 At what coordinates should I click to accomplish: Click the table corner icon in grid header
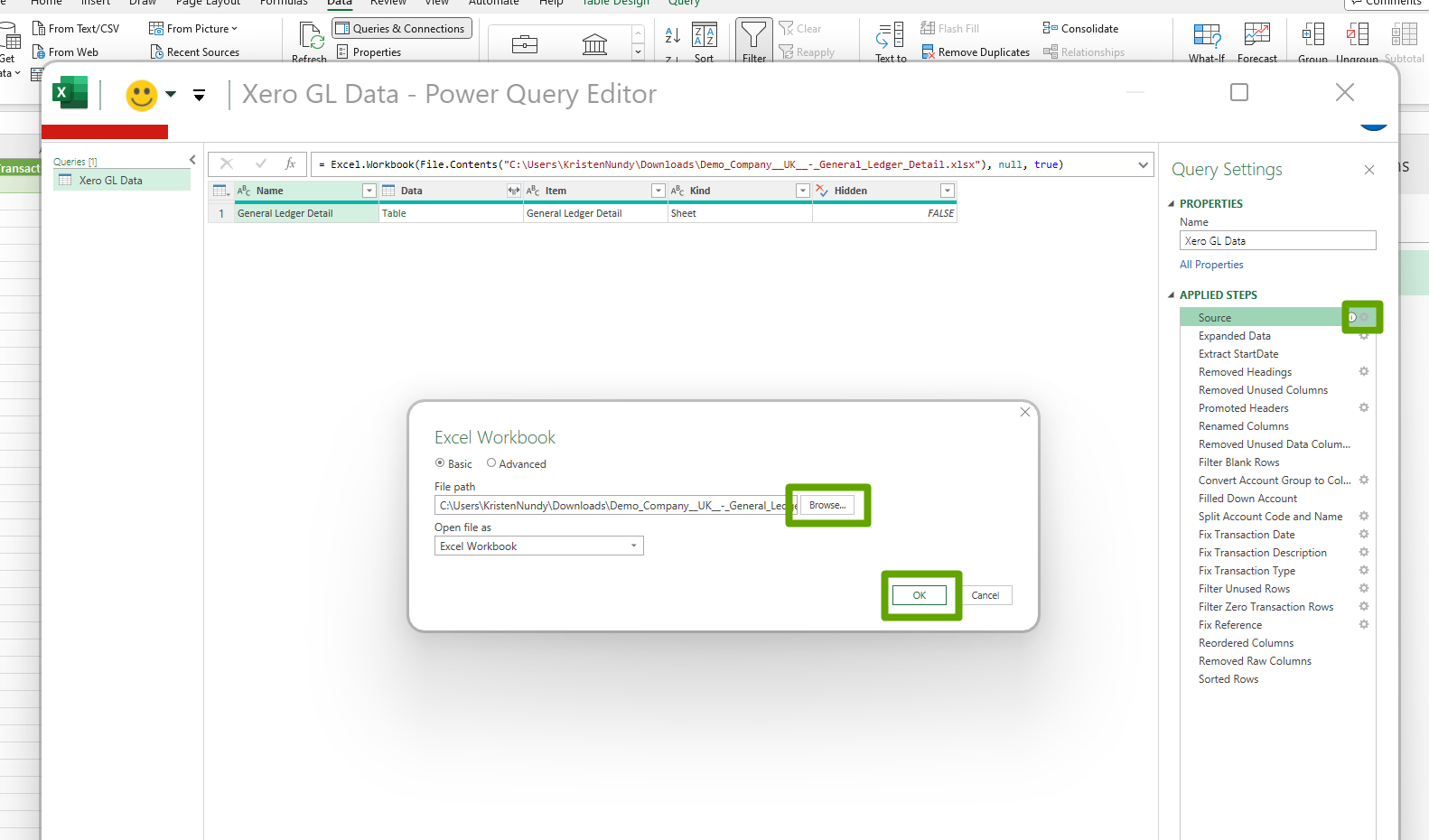(x=220, y=191)
